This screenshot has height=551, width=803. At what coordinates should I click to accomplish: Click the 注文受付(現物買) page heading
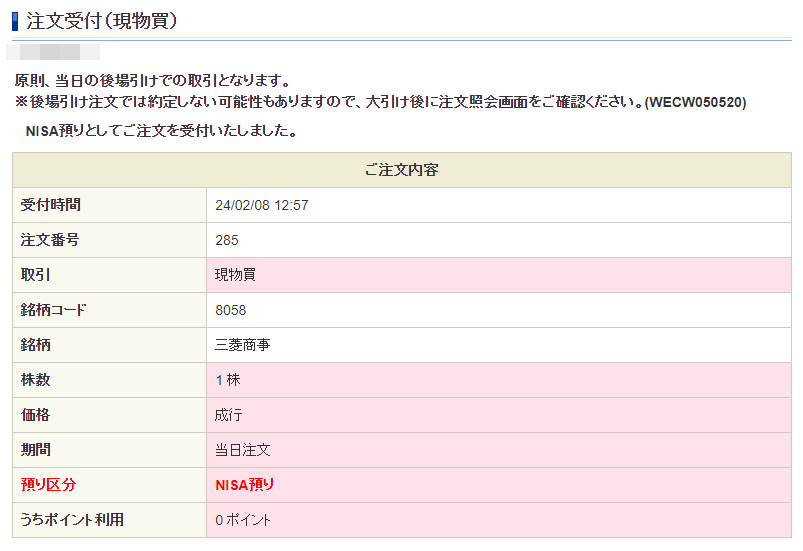(102, 21)
